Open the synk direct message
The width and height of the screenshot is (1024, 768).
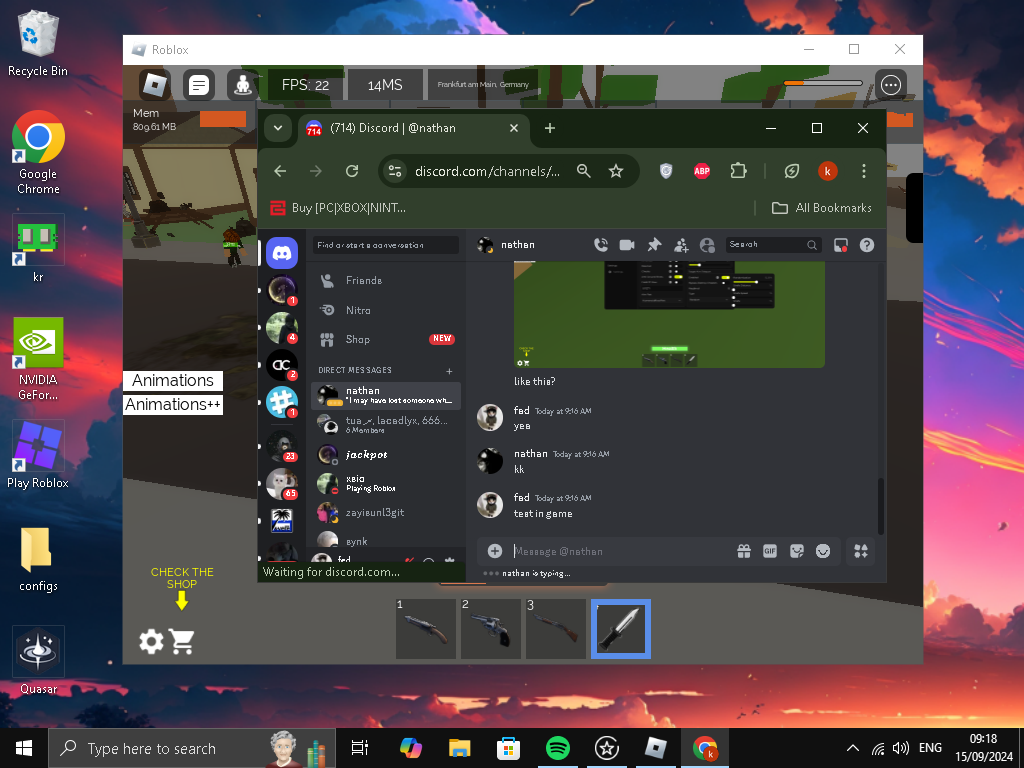point(385,541)
